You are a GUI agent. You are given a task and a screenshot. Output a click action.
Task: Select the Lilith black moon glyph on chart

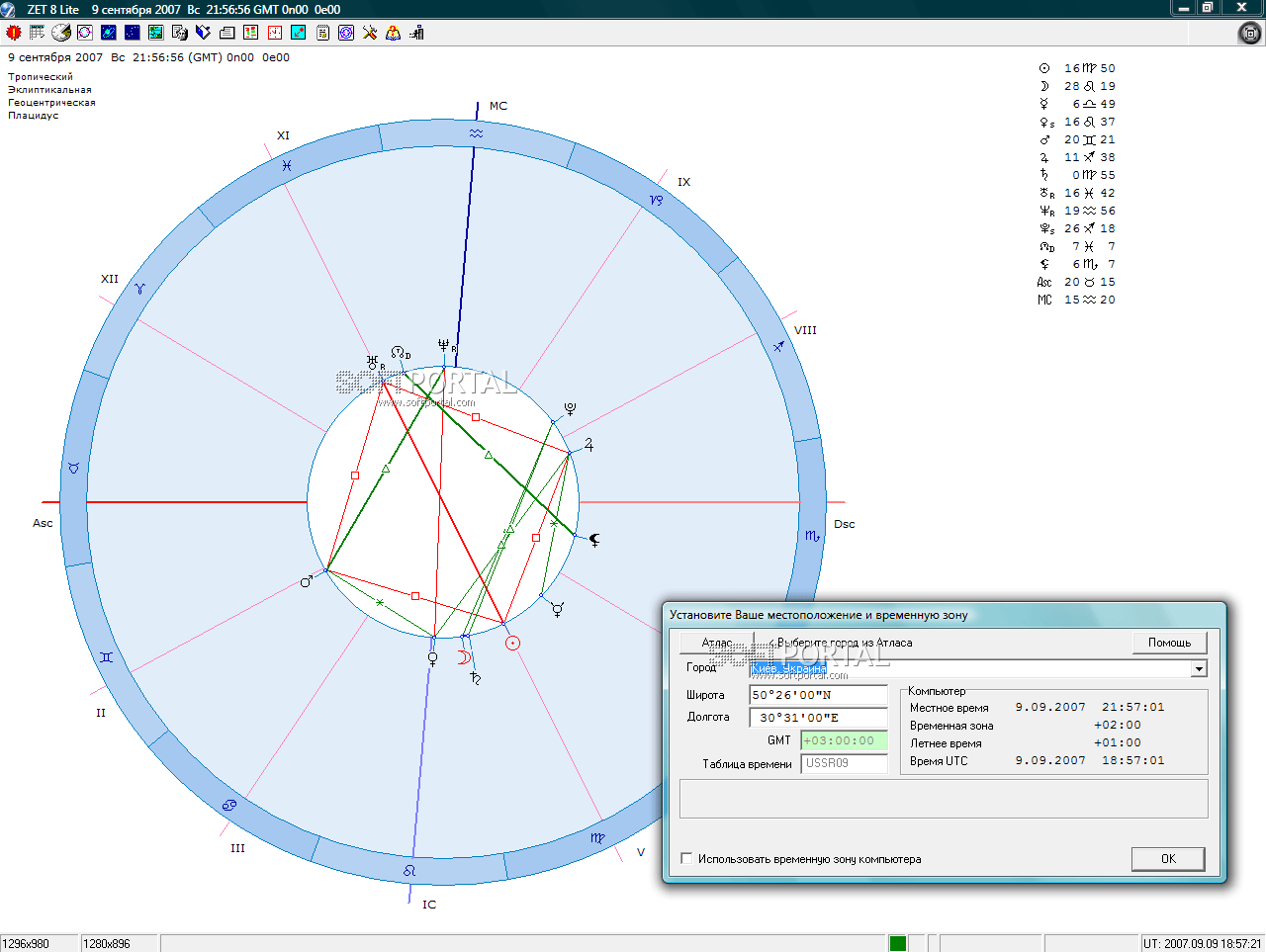[594, 540]
